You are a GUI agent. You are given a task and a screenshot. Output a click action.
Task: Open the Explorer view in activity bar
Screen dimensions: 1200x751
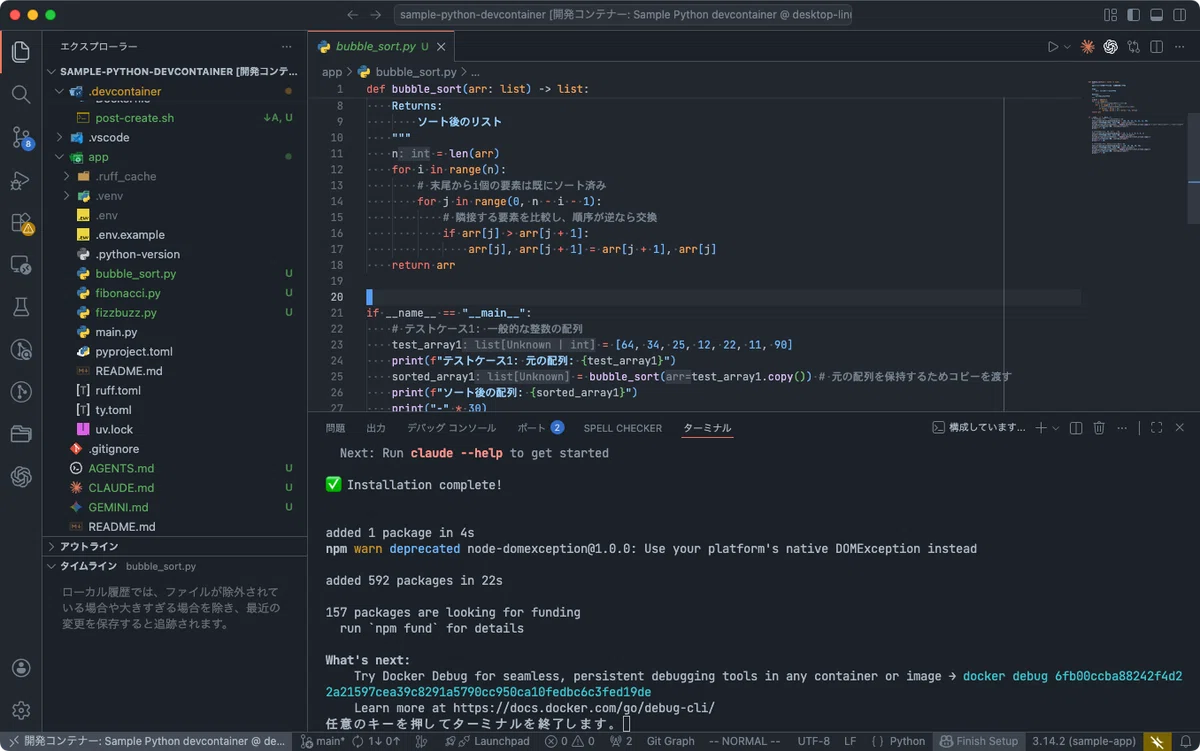tap(21, 51)
